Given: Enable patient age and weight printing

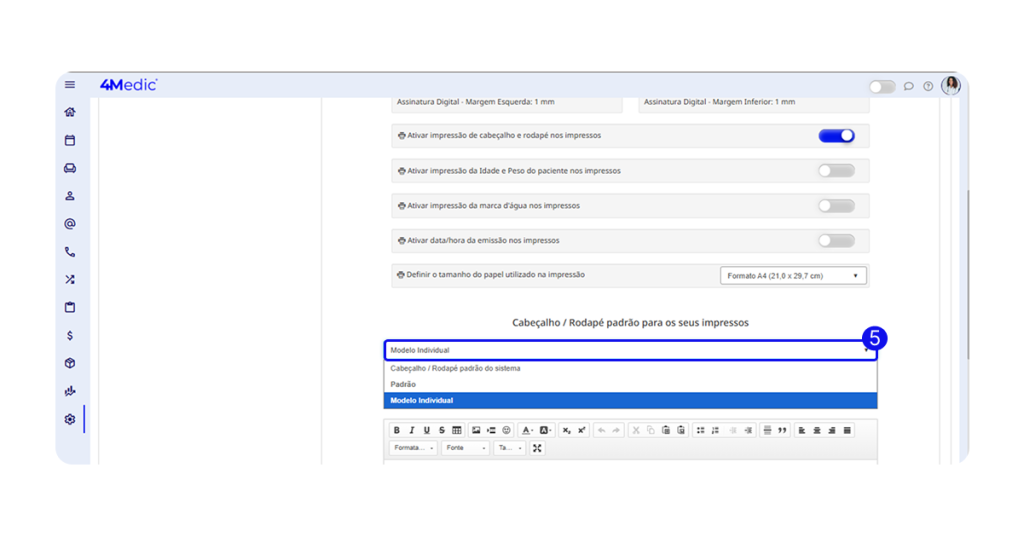Looking at the screenshot, I should point(836,171).
